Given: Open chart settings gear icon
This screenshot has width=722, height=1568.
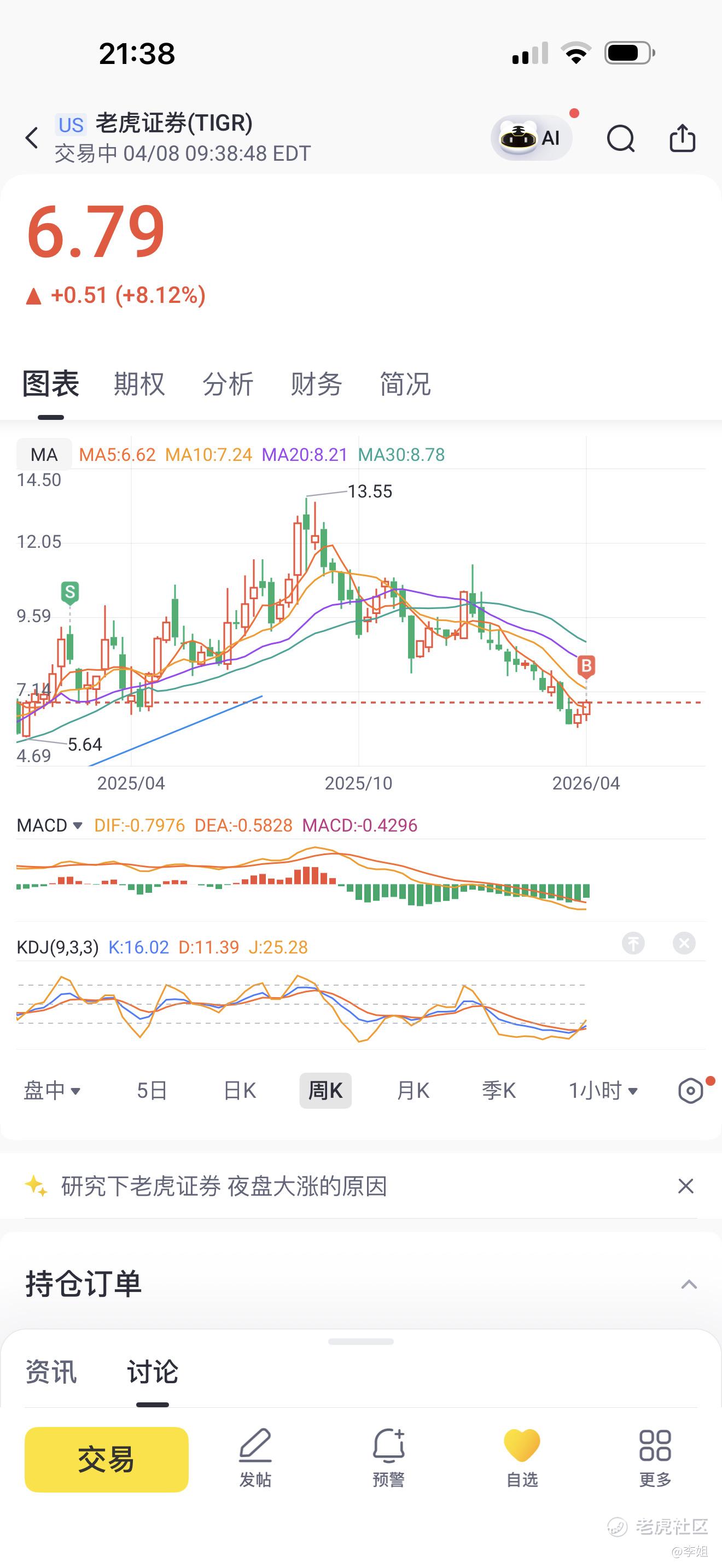Looking at the screenshot, I should coord(691,1090).
